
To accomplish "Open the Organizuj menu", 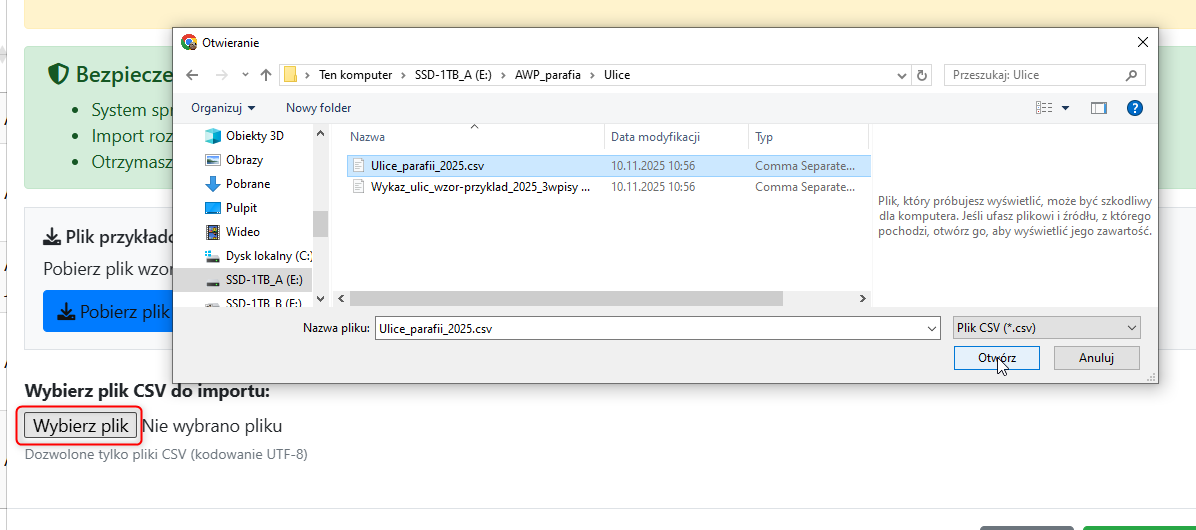I will (x=223, y=108).
